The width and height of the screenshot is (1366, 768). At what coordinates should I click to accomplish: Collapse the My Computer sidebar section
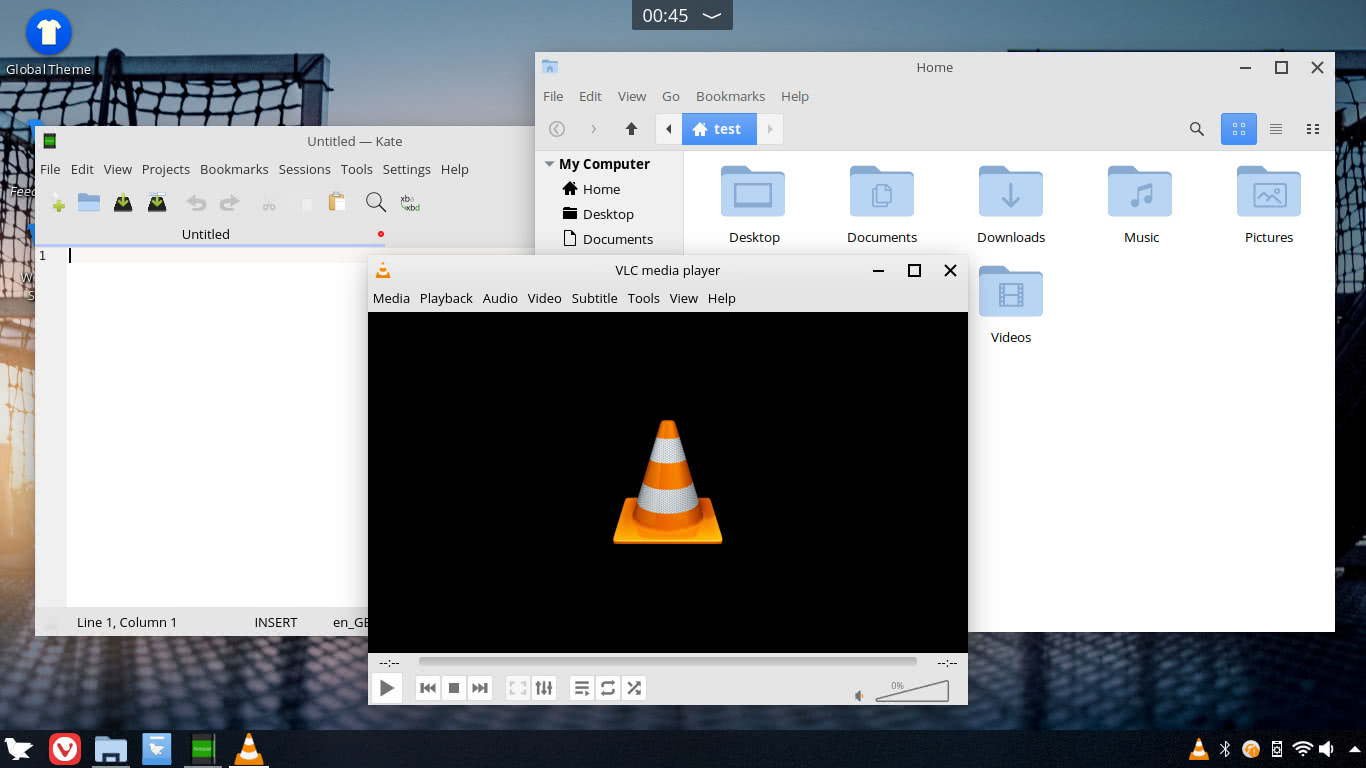click(549, 164)
